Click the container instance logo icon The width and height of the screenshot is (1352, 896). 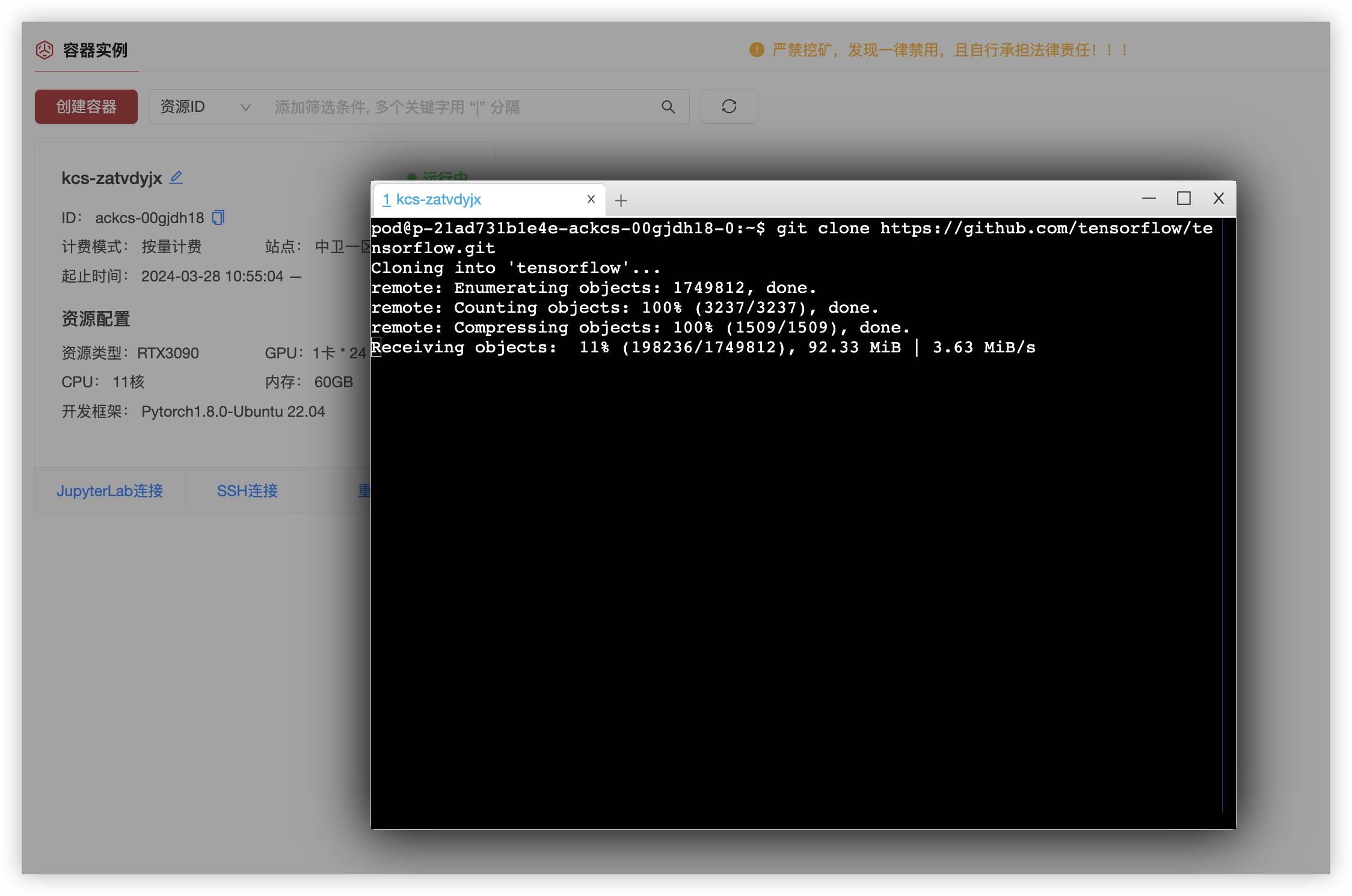45,50
